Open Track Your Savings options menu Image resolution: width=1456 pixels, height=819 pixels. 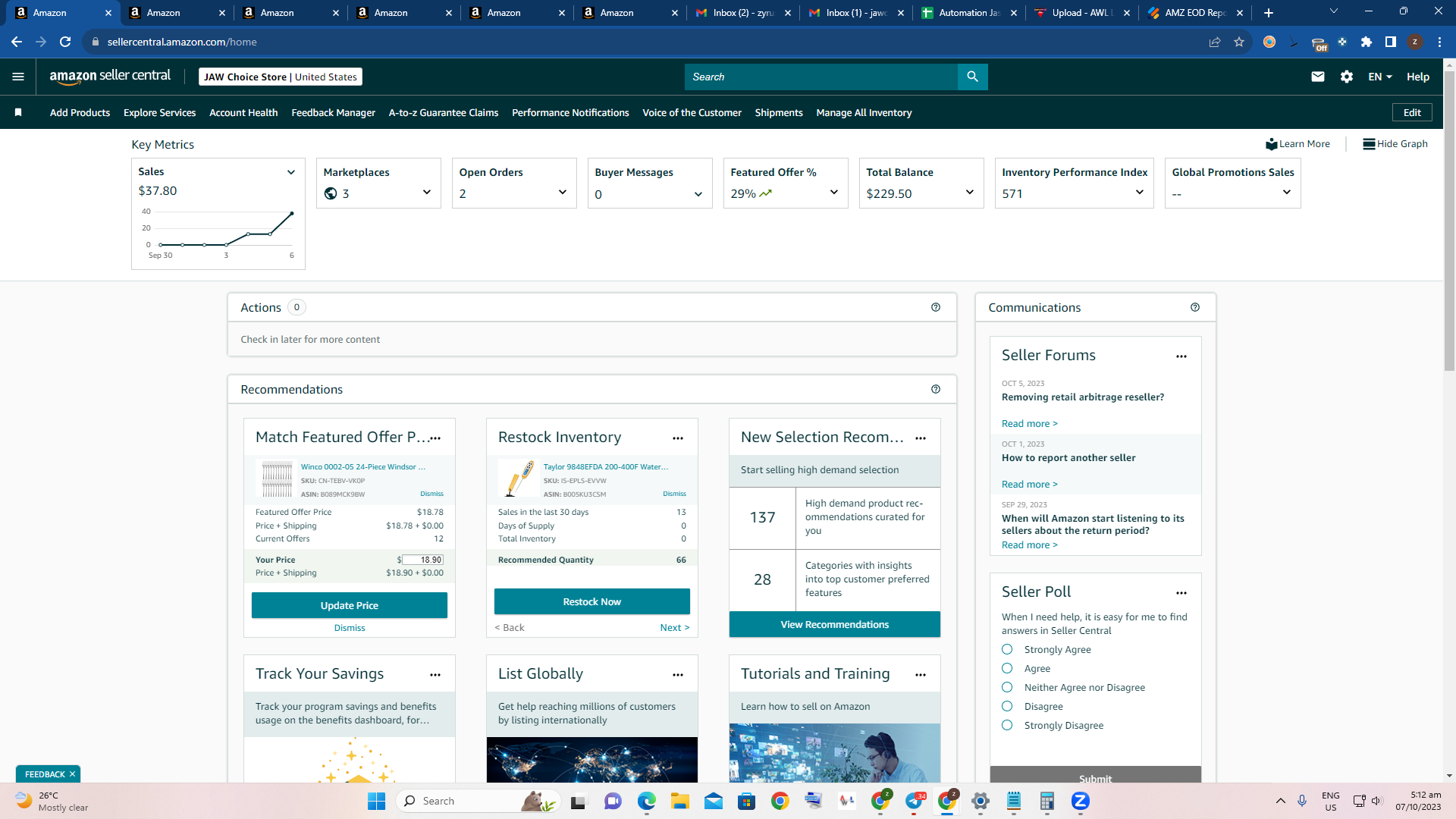pos(435,675)
